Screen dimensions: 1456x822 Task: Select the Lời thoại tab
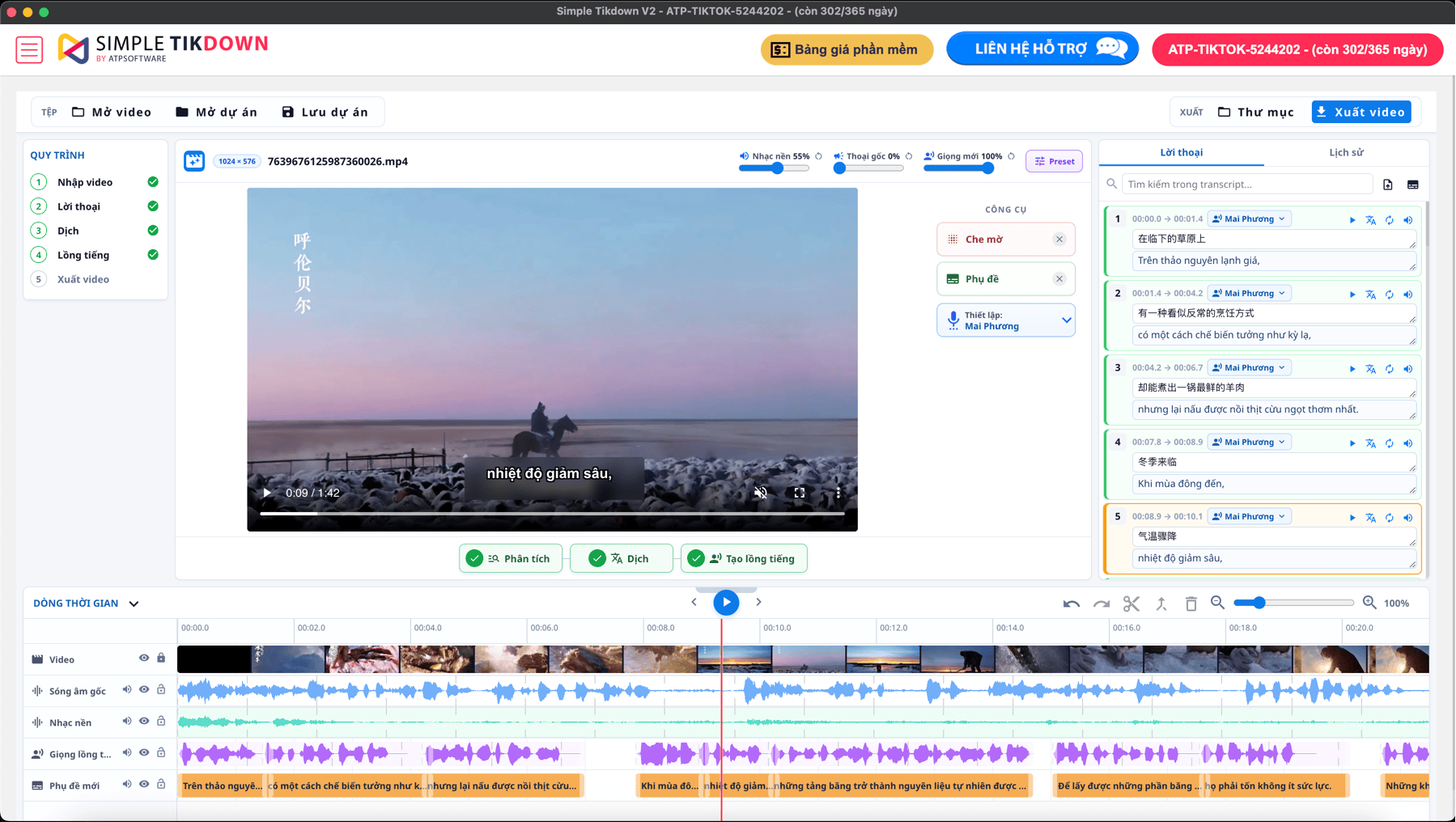pos(1181,152)
